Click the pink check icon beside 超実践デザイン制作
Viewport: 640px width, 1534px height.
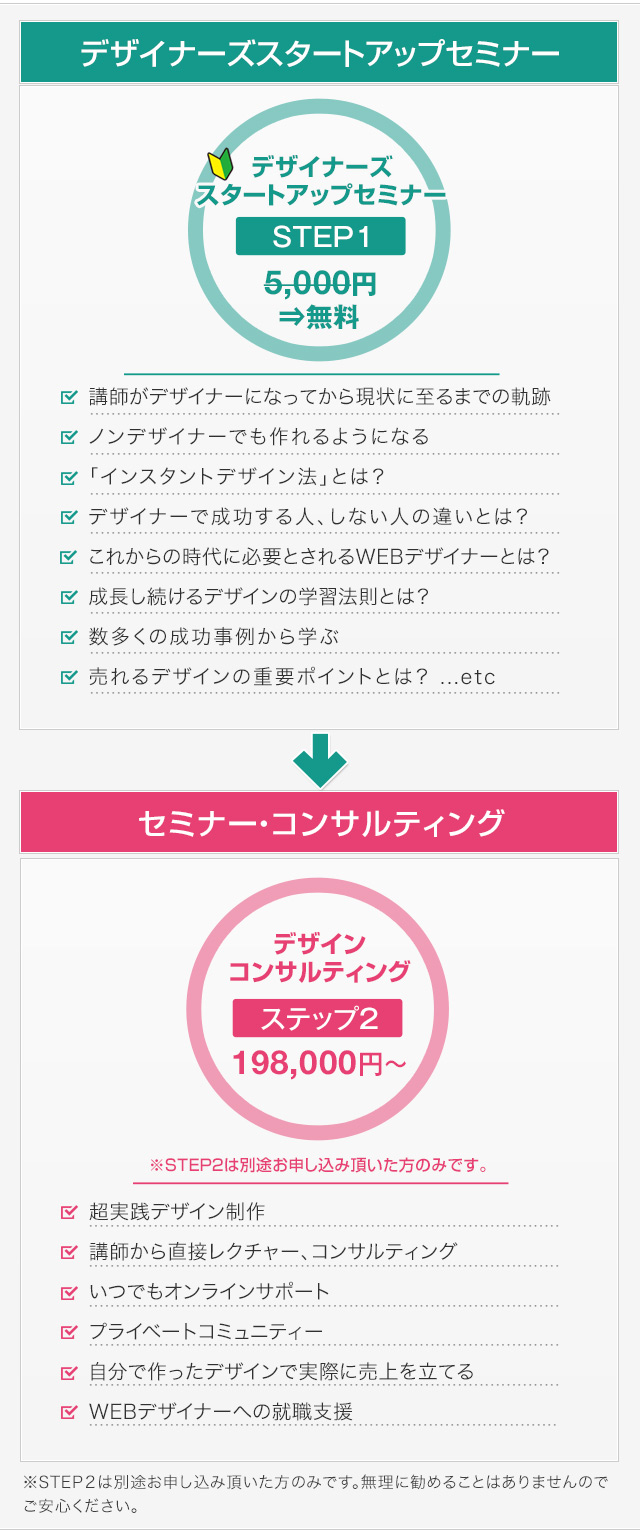point(69,1212)
